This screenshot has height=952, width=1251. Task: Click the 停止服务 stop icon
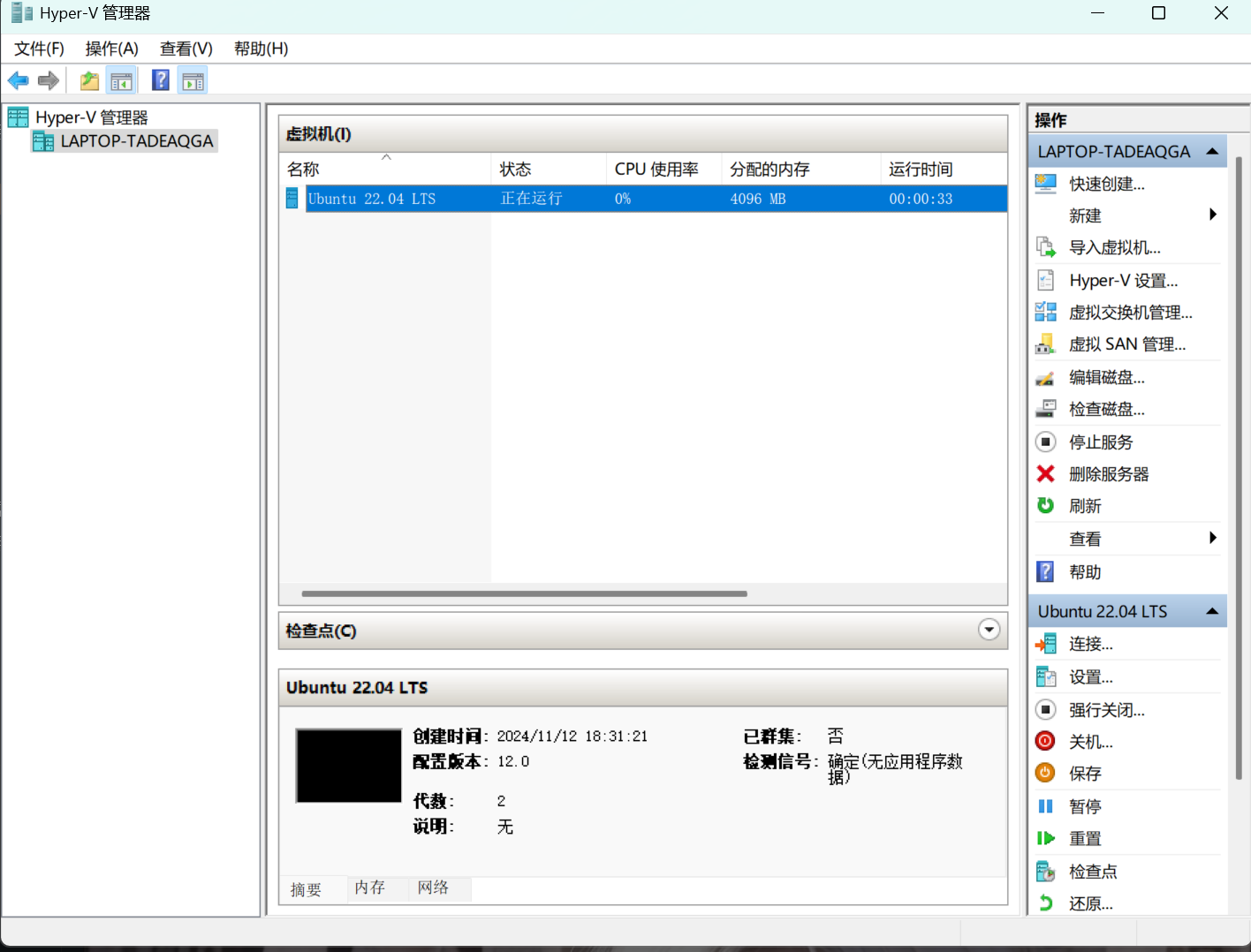1045,442
